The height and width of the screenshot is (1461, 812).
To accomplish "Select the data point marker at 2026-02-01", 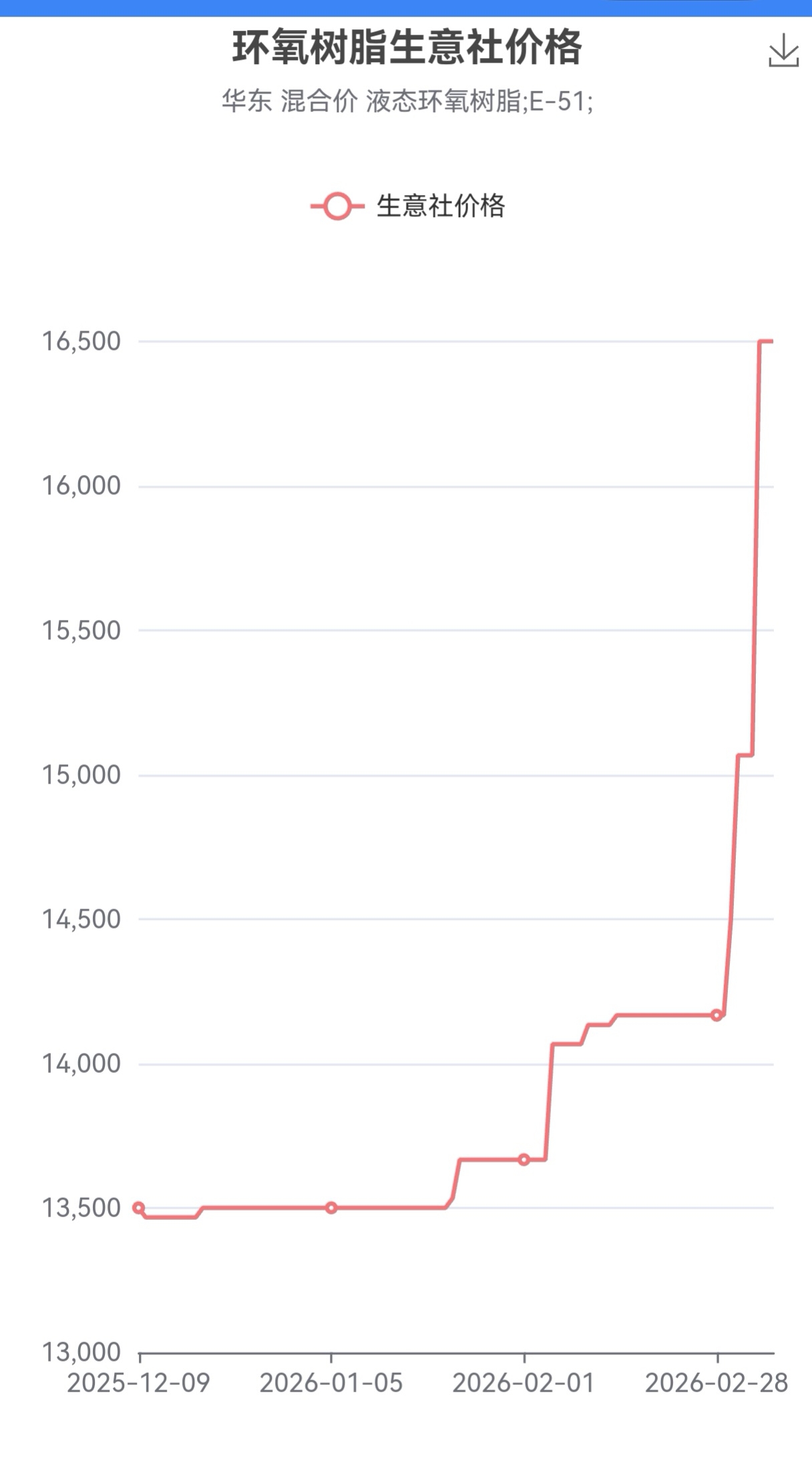I will (524, 1159).
